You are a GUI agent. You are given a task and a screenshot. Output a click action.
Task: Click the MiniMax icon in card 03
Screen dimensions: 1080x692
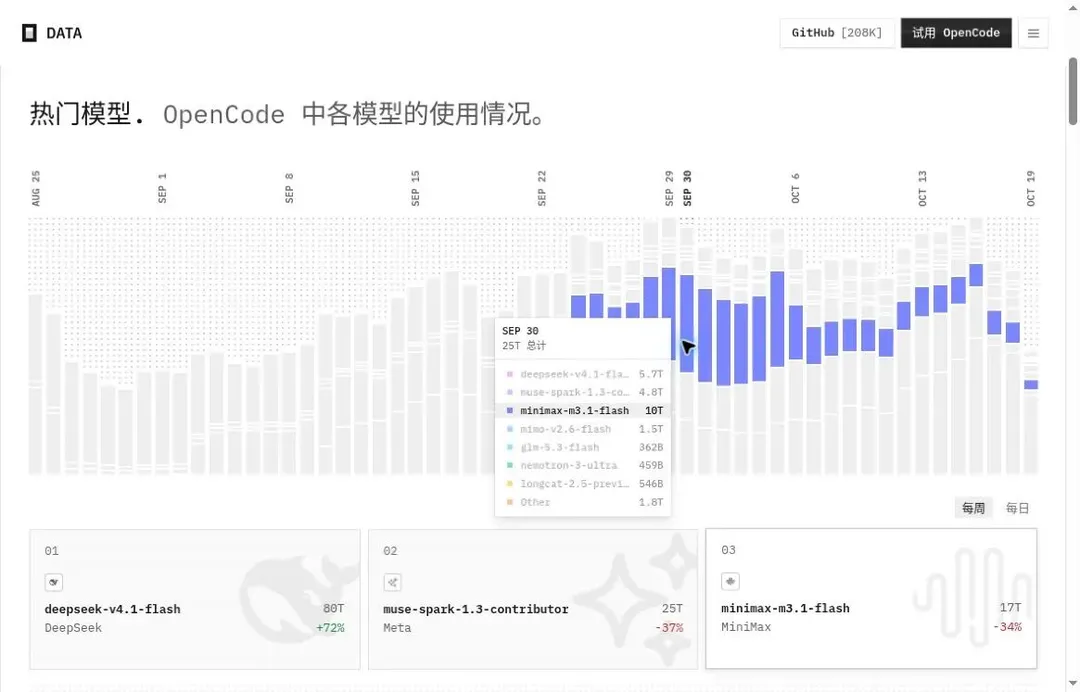point(730,582)
